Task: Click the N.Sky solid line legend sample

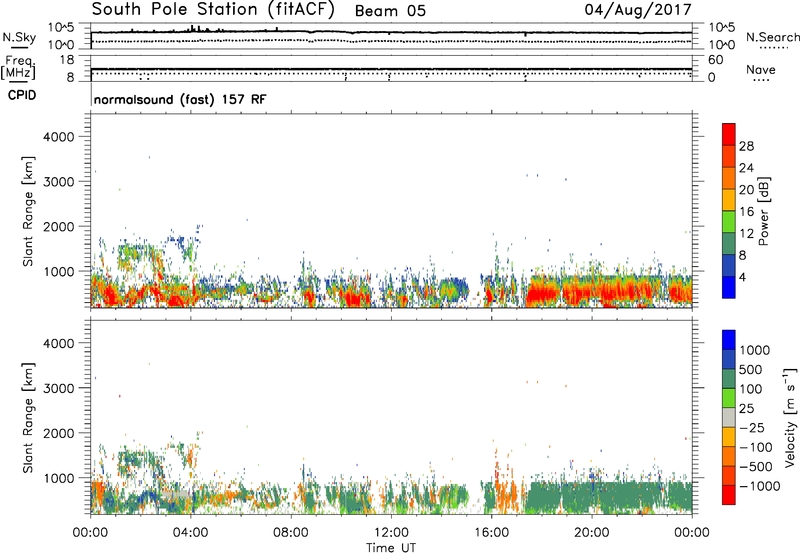Action: [19, 47]
